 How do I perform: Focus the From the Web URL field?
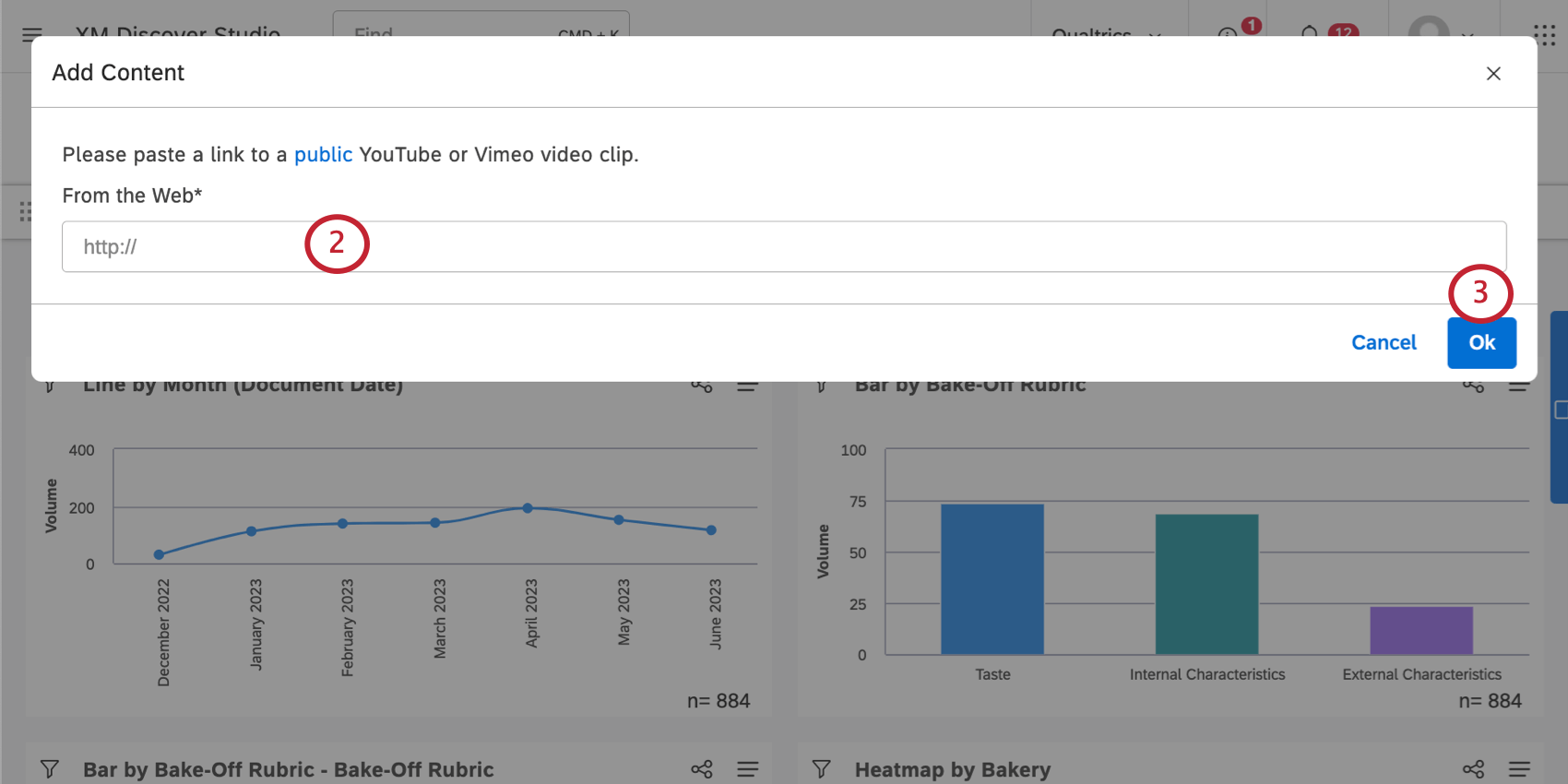(x=784, y=246)
